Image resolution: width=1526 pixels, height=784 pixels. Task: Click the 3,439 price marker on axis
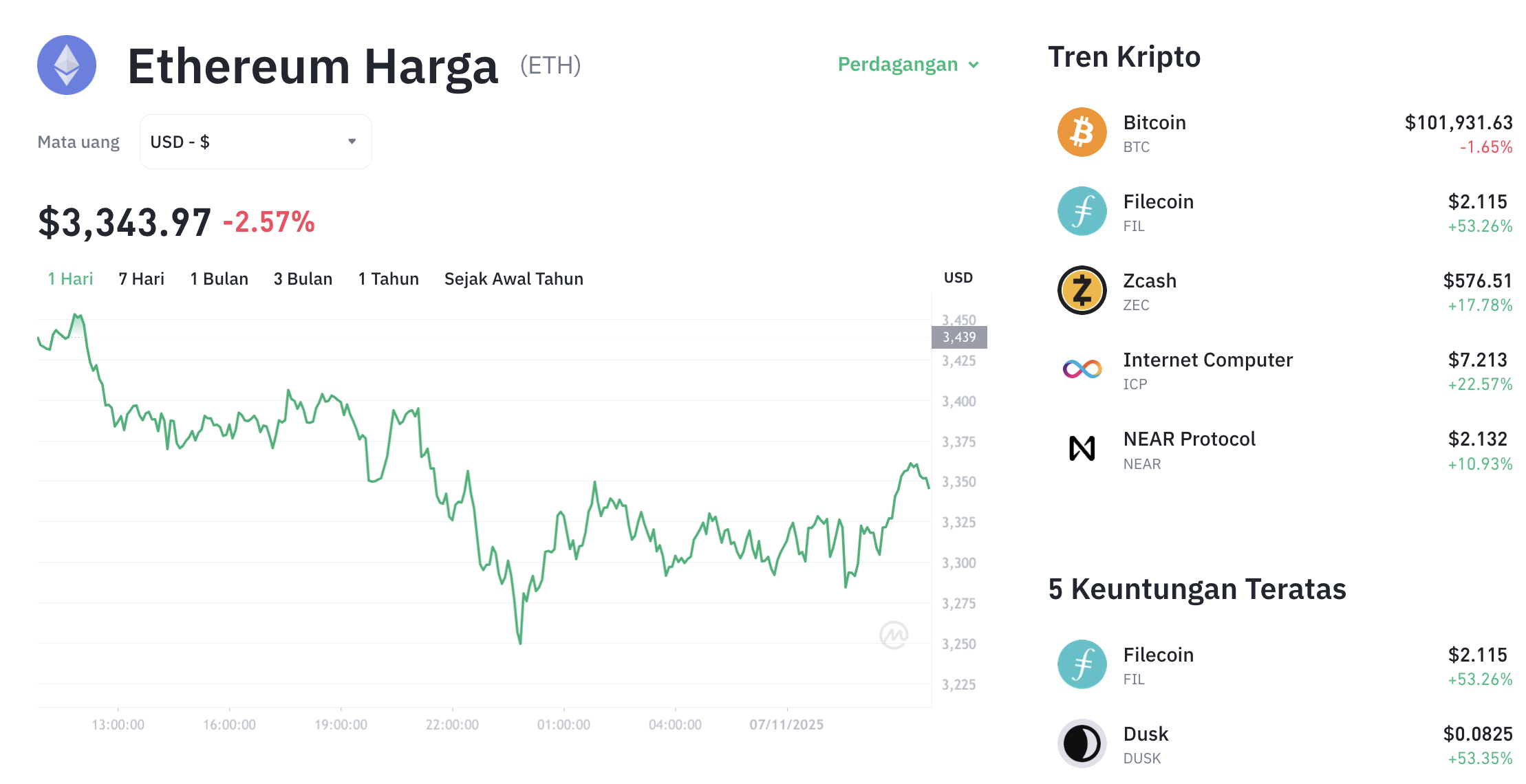tap(958, 337)
